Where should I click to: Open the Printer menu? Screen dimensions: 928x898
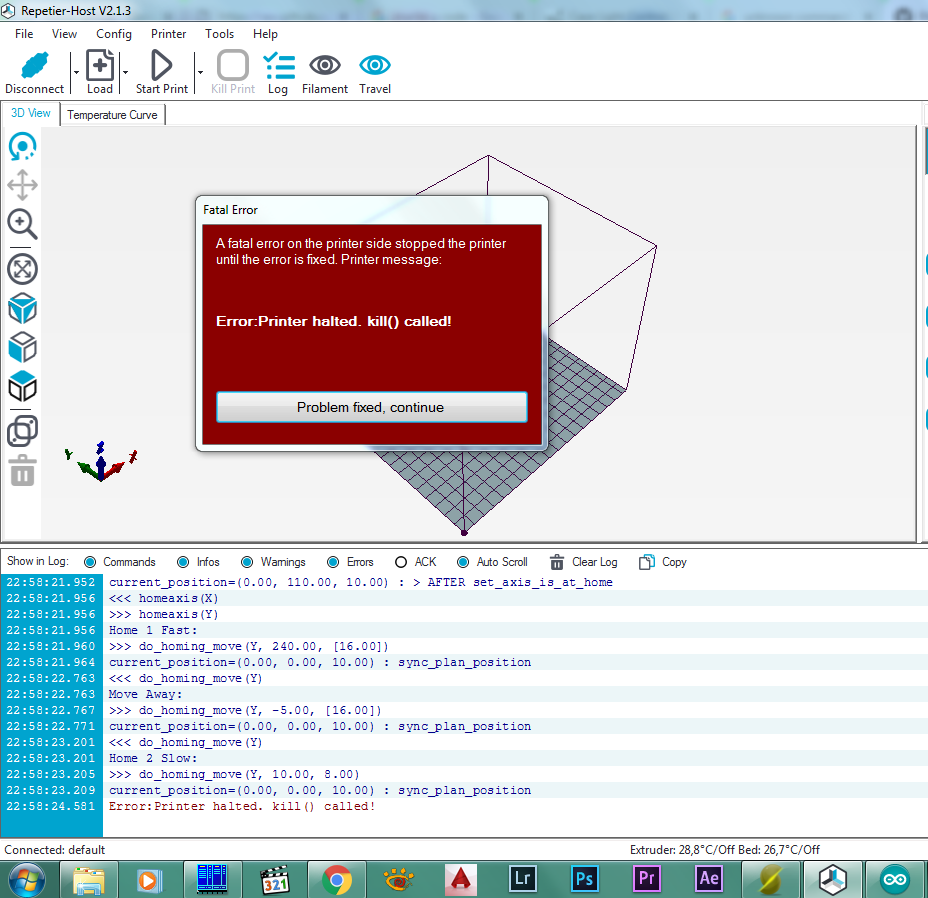point(168,34)
